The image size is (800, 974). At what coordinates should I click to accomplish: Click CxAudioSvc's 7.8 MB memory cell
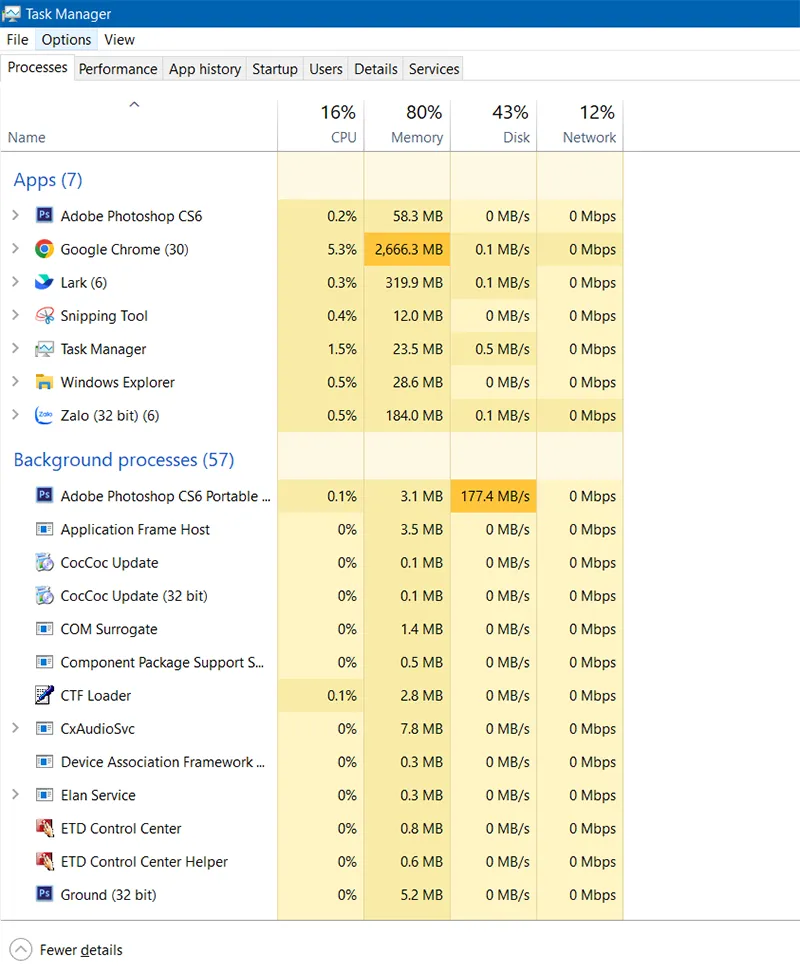point(407,729)
